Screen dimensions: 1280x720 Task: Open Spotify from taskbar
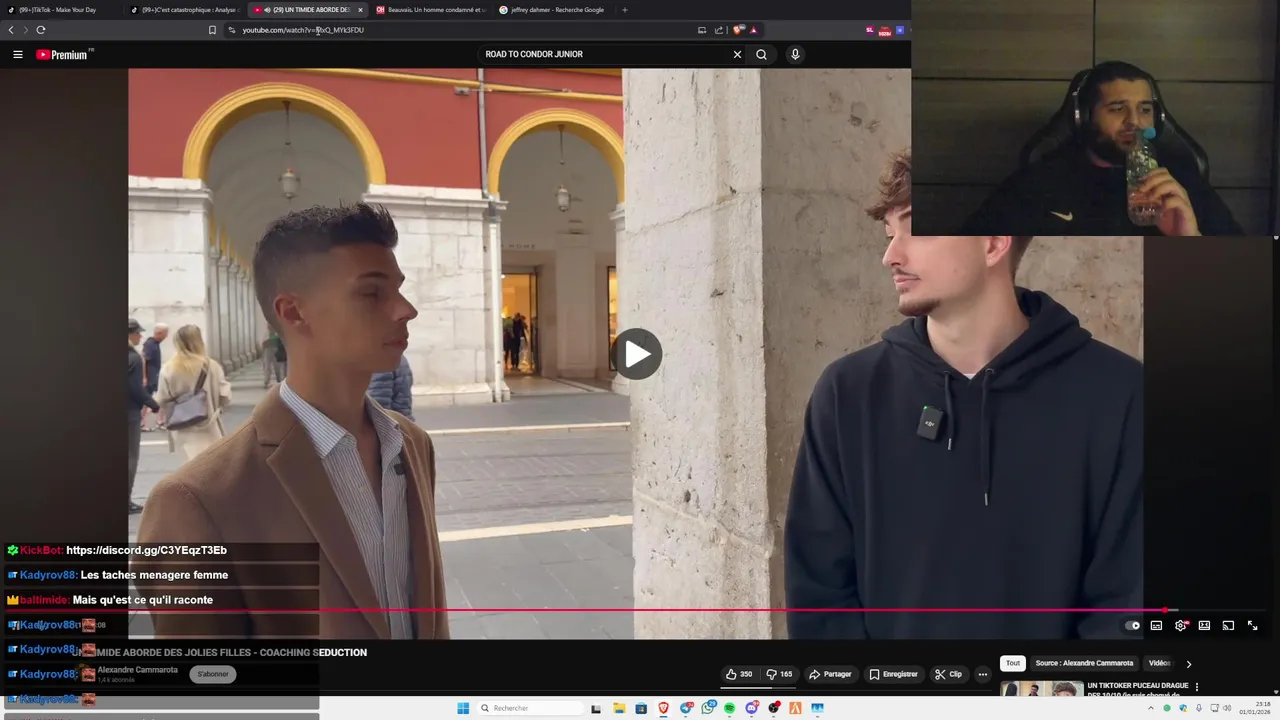click(x=730, y=708)
